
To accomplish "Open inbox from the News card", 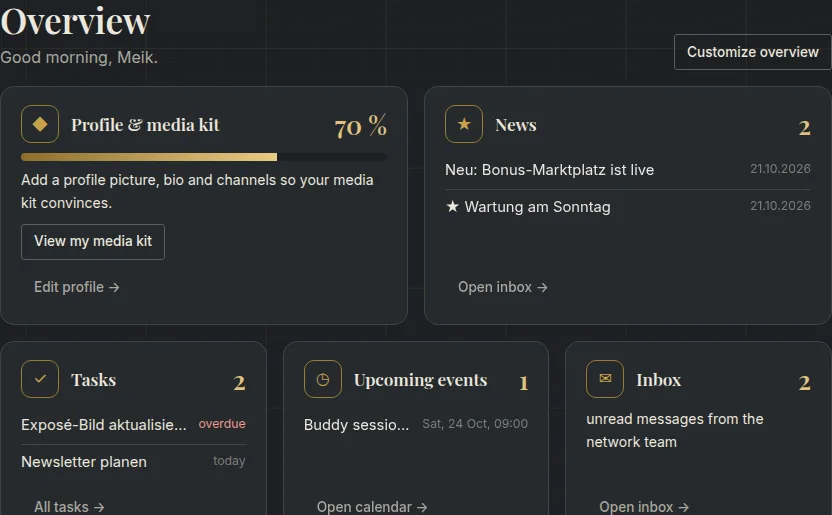I will [502, 287].
